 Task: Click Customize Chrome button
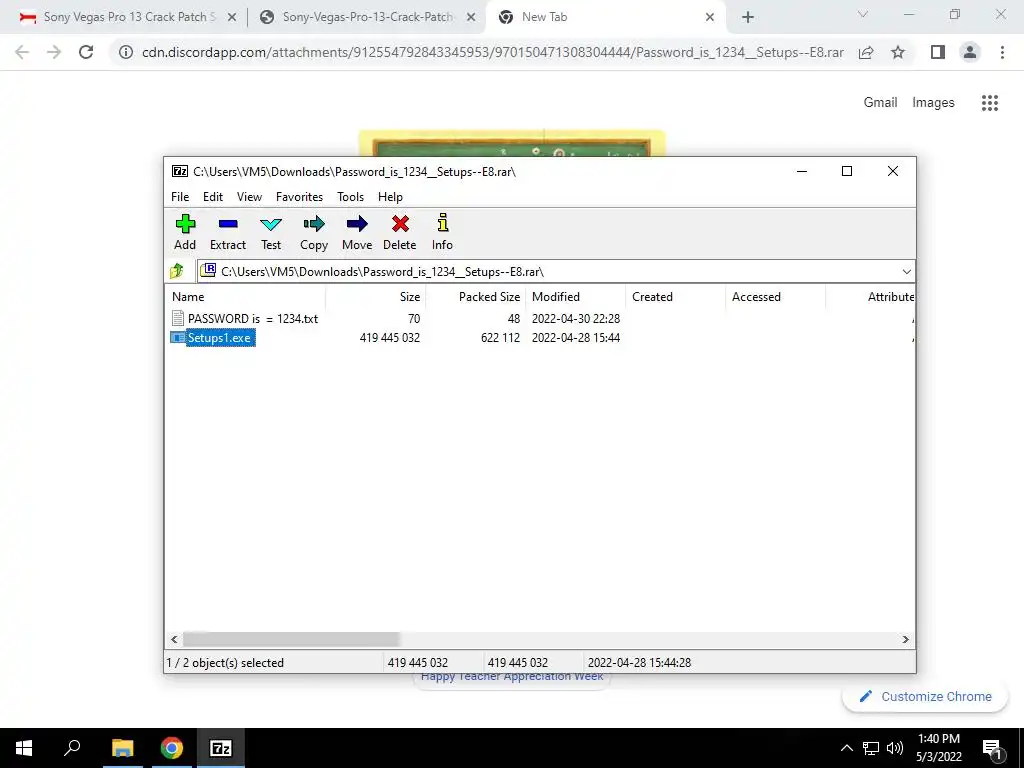[x=925, y=696]
